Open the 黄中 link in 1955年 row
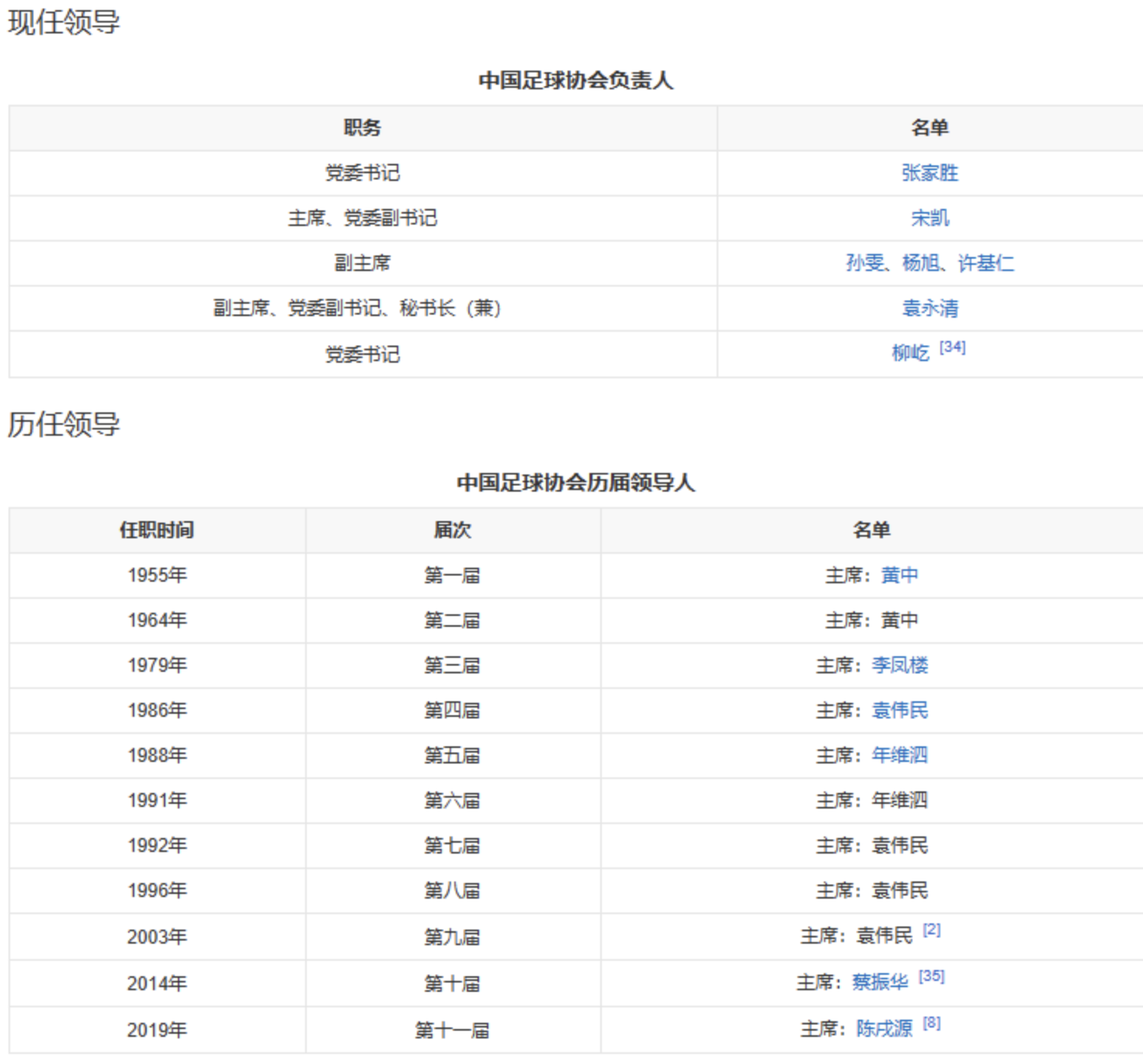Viewport: 1143px width, 1064px height. click(x=899, y=575)
